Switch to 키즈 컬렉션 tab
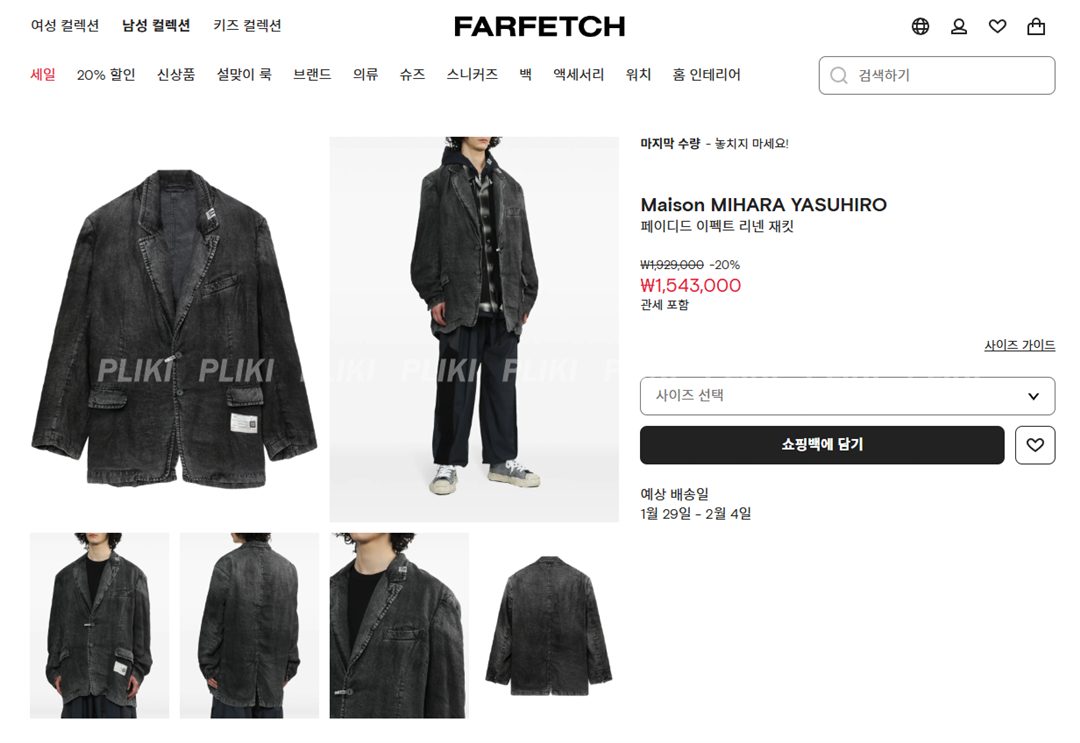This screenshot has height=743, width=1080. [247, 25]
